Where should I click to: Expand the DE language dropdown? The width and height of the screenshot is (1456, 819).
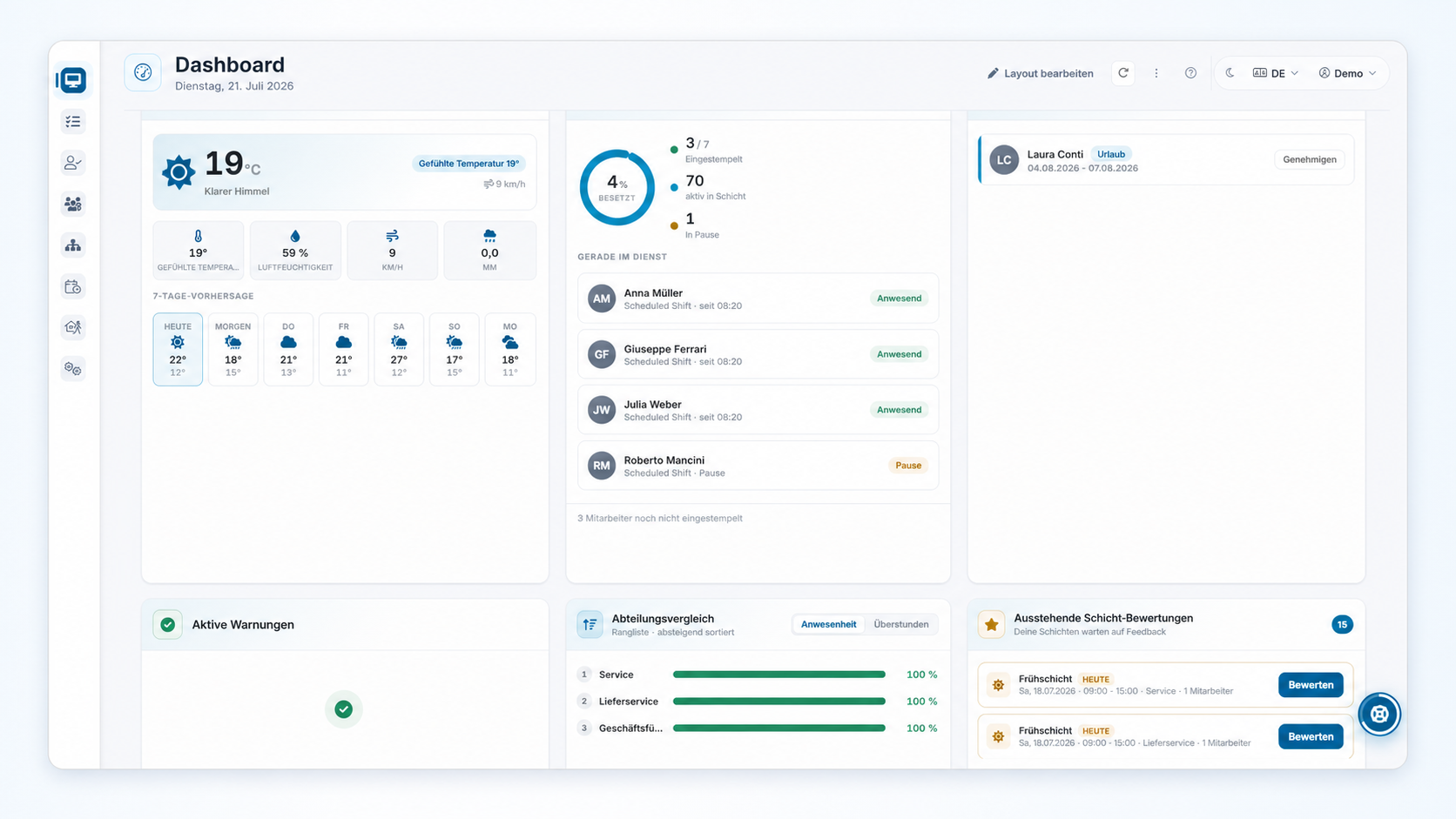point(1276,73)
